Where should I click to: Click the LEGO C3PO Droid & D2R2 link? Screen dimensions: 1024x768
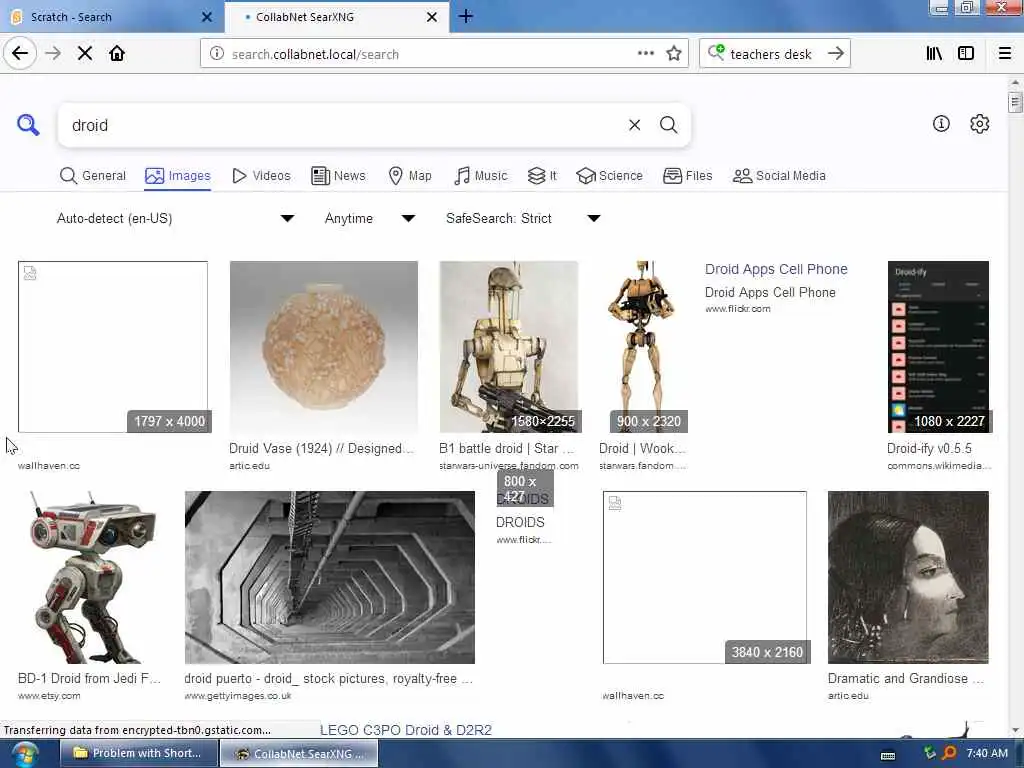coord(406,730)
